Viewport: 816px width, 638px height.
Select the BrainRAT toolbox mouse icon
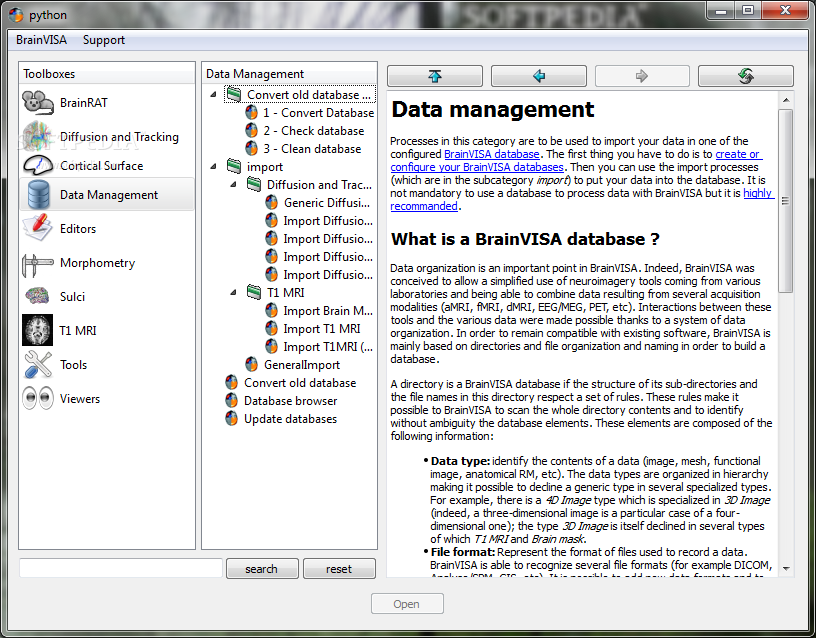[x=37, y=102]
